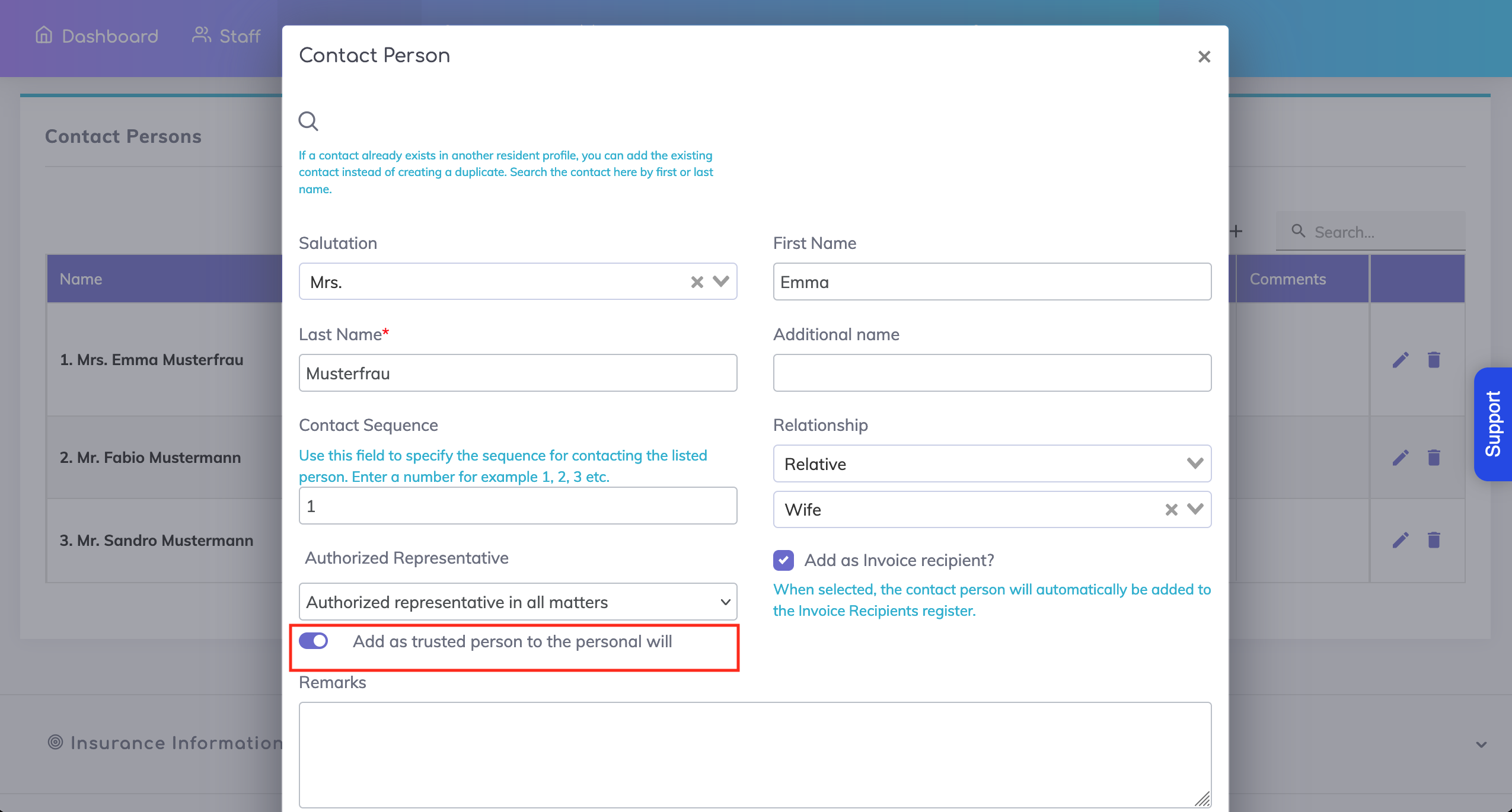This screenshot has height=812, width=1512.
Task: Click the Last Name input field
Action: point(517,373)
